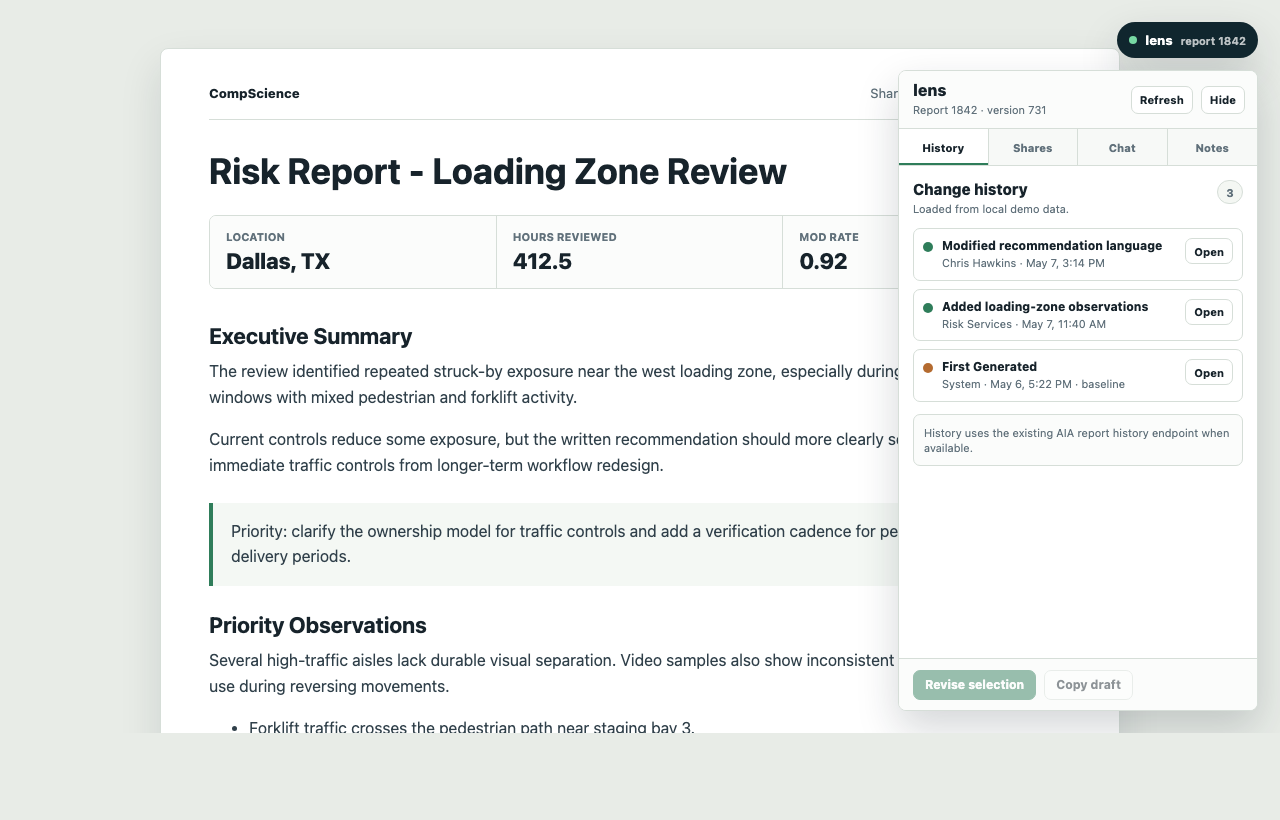Select the Notes tab

(x=1212, y=147)
